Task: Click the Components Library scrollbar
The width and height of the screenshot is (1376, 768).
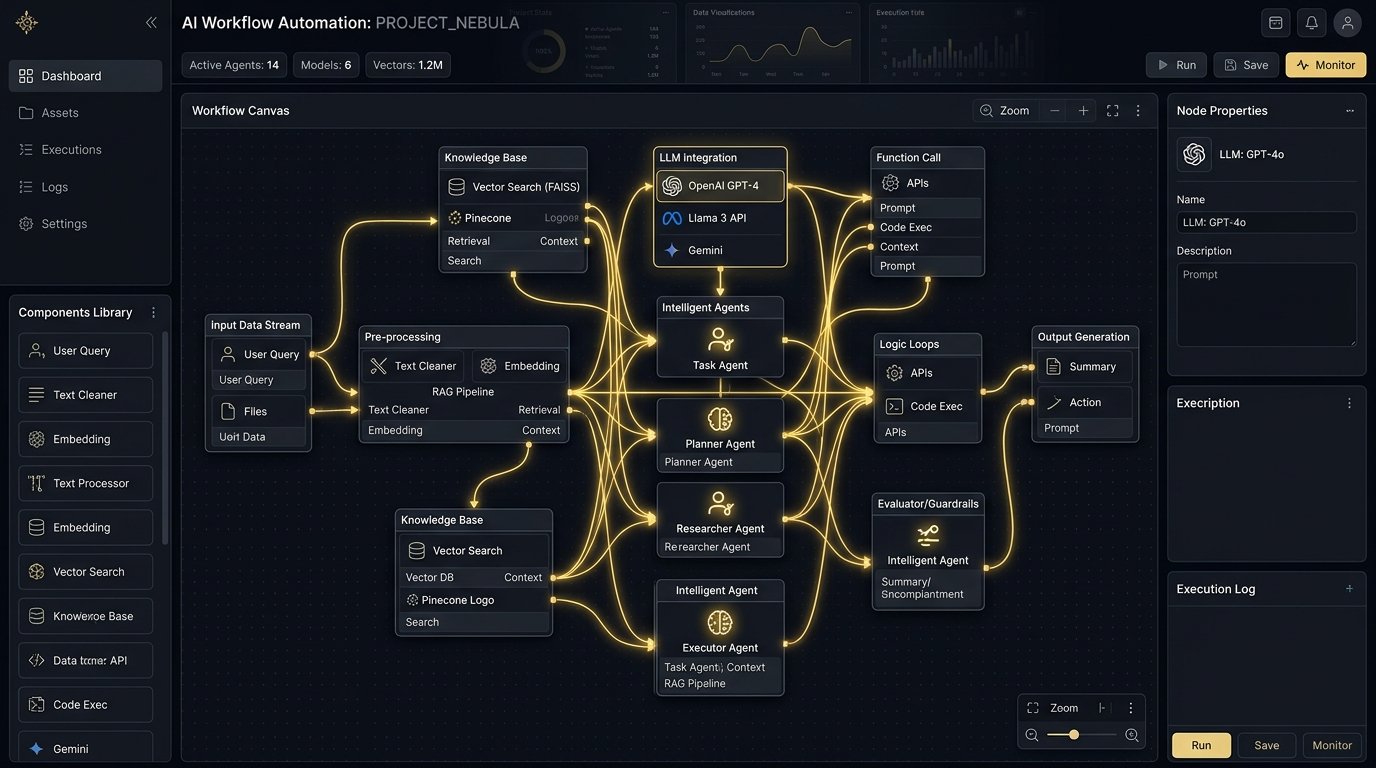Action: pos(165,440)
